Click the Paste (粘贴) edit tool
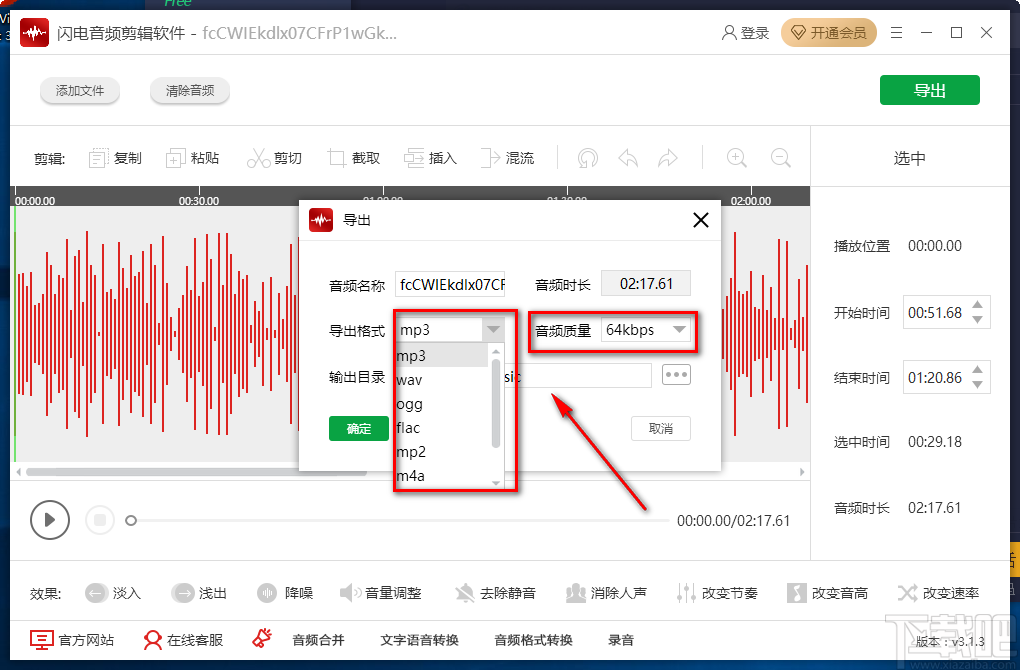Viewport: 1020px width, 670px height. 193,158
